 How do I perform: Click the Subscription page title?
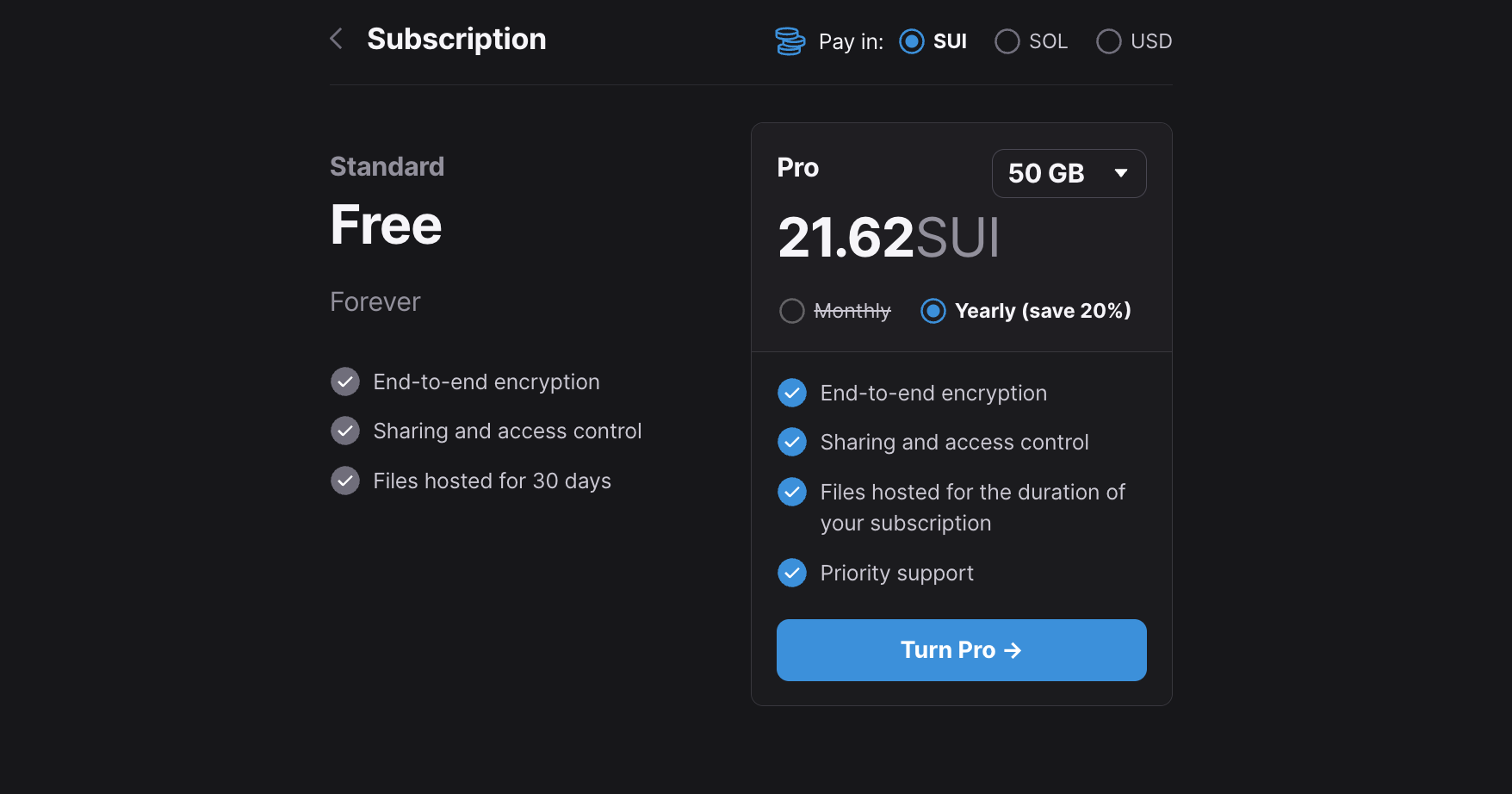456,40
